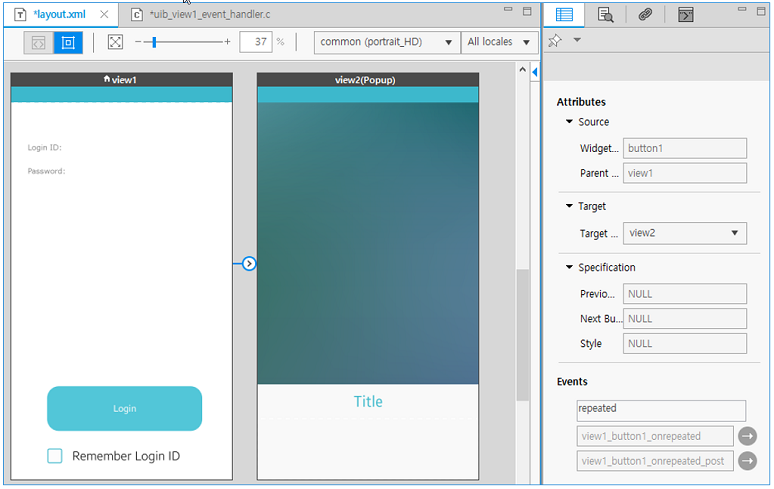This screenshot has height=489, width=774.
Task: Click the connection arrow between view1 and view2
Action: pyautogui.click(x=249, y=264)
